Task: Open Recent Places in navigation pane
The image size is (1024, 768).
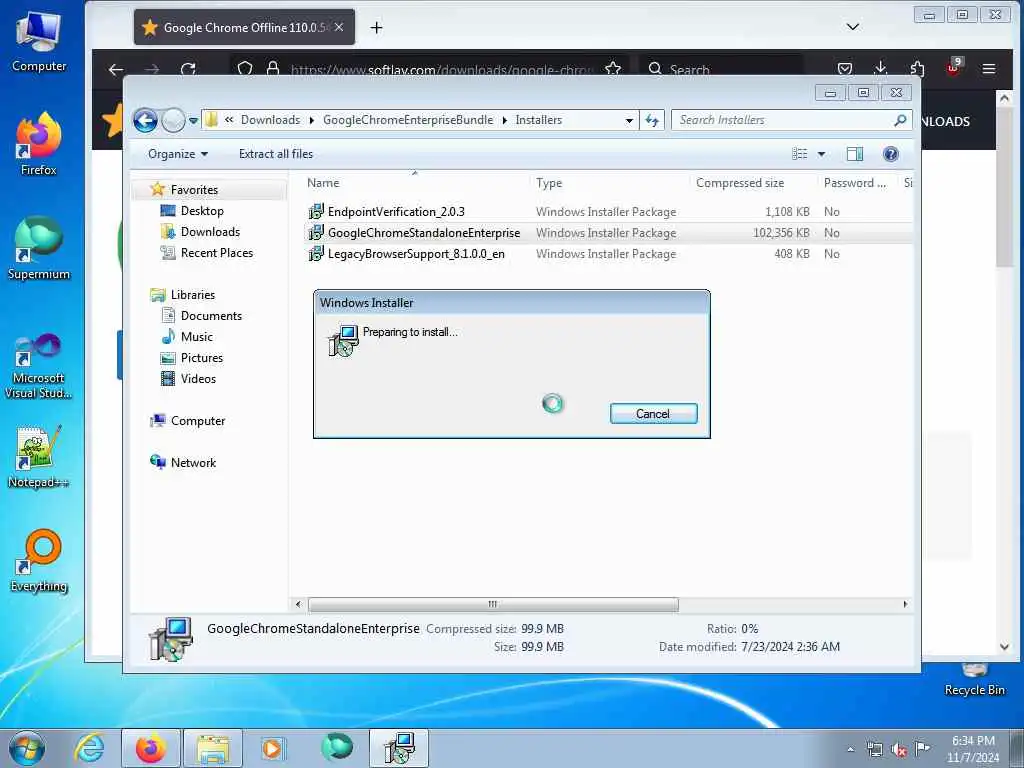Action: [216, 253]
